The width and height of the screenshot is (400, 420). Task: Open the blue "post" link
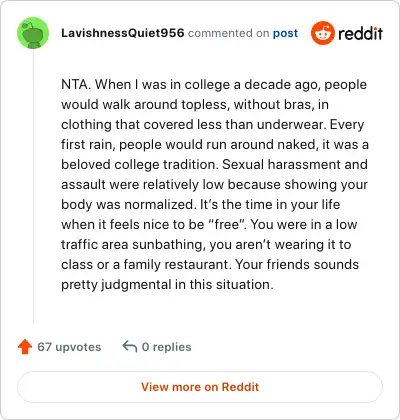pyautogui.click(x=285, y=33)
